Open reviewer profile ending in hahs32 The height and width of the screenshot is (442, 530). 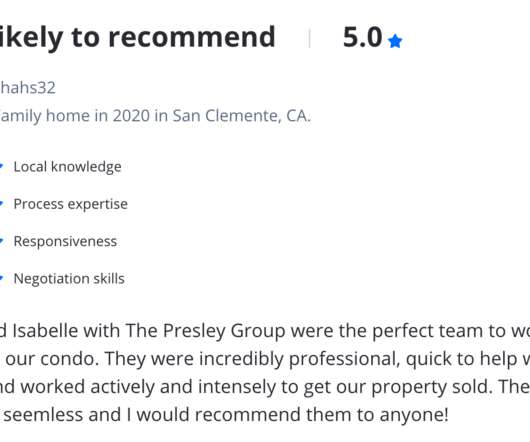click(28, 88)
